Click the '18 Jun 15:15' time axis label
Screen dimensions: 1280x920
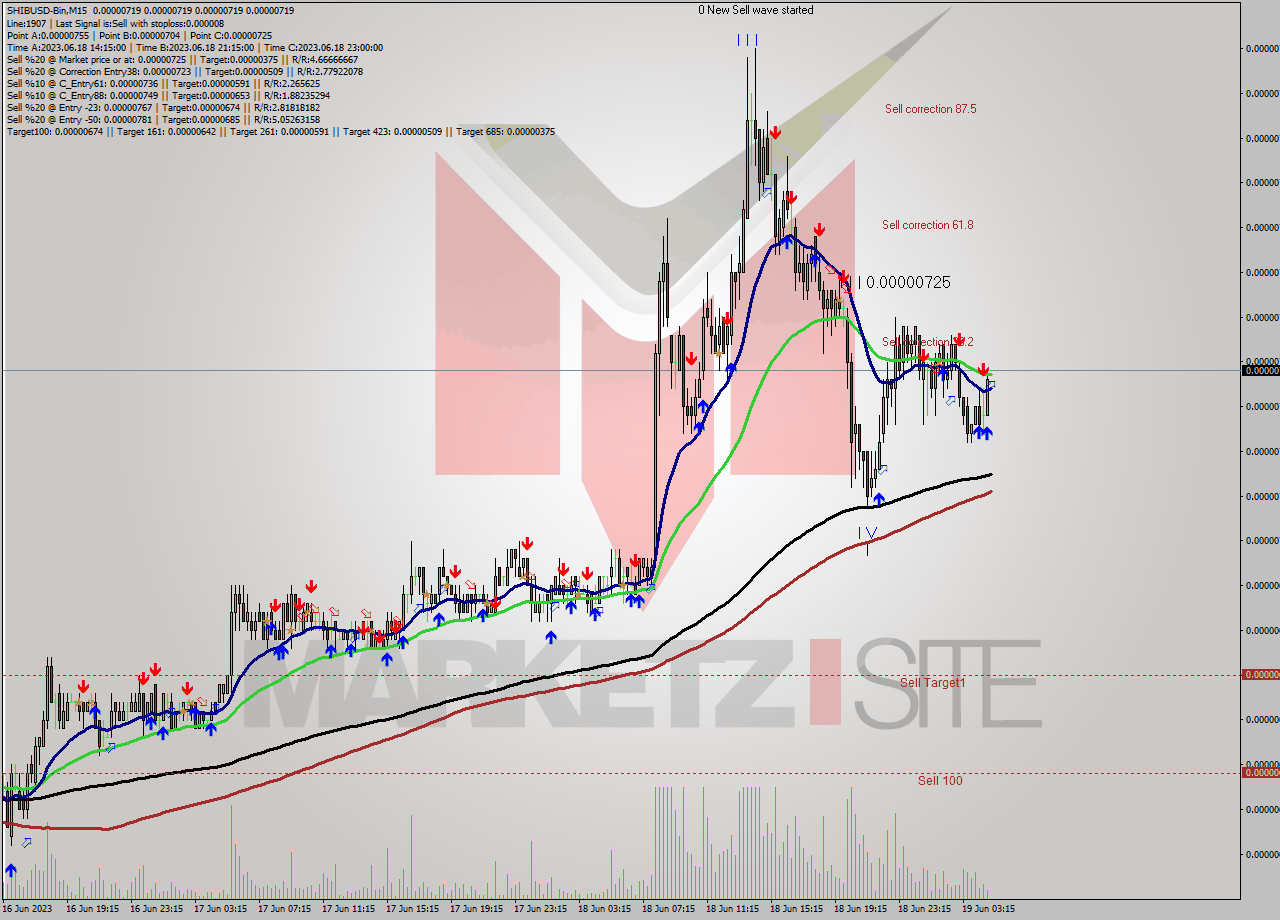(796, 909)
